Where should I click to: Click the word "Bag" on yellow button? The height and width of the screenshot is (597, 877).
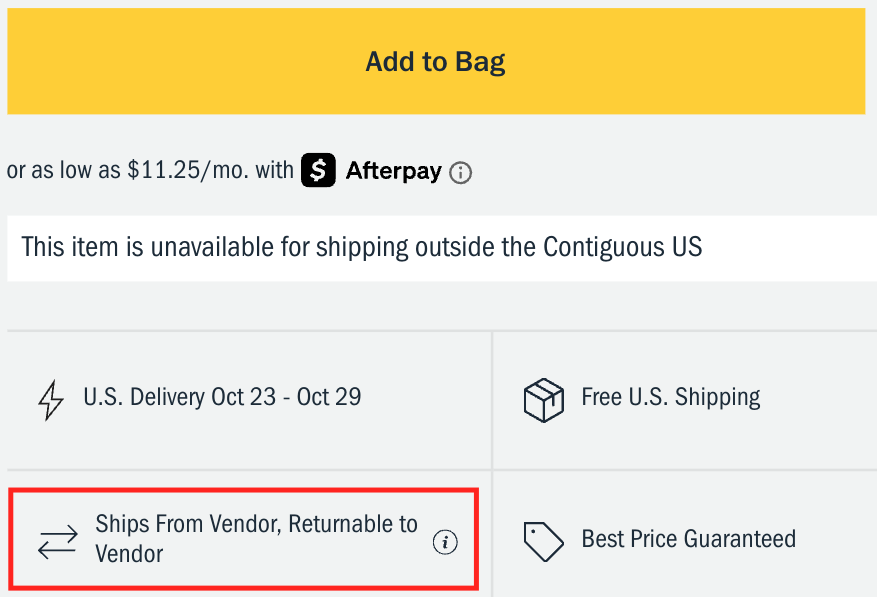(x=479, y=62)
